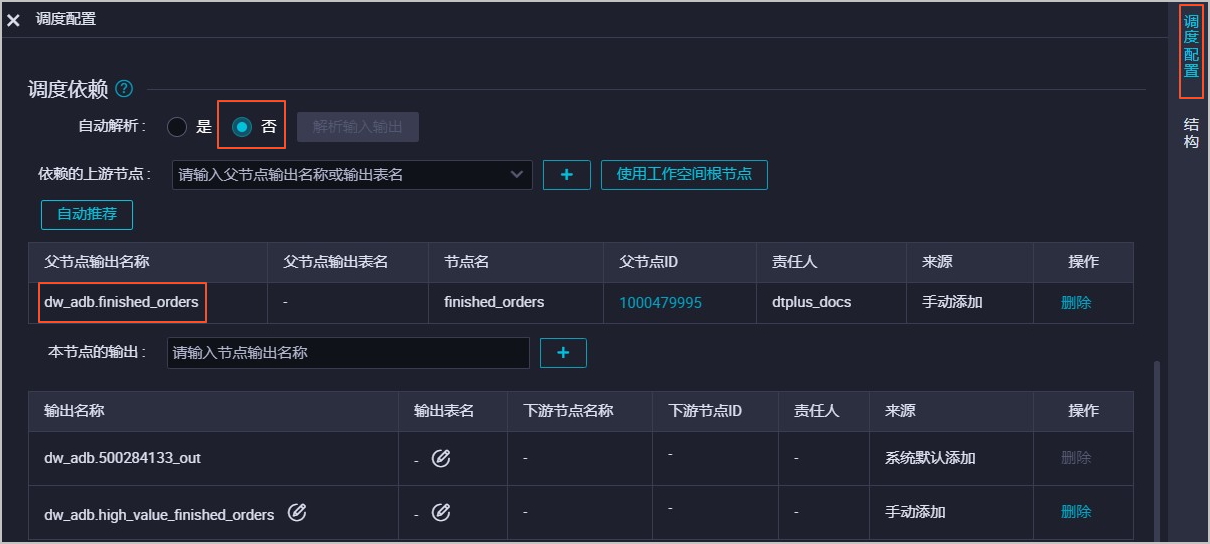Image resolution: width=1210 pixels, height=544 pixels.
Task: Select the finished_orders node name cell
Action: [x=494, y=302]
